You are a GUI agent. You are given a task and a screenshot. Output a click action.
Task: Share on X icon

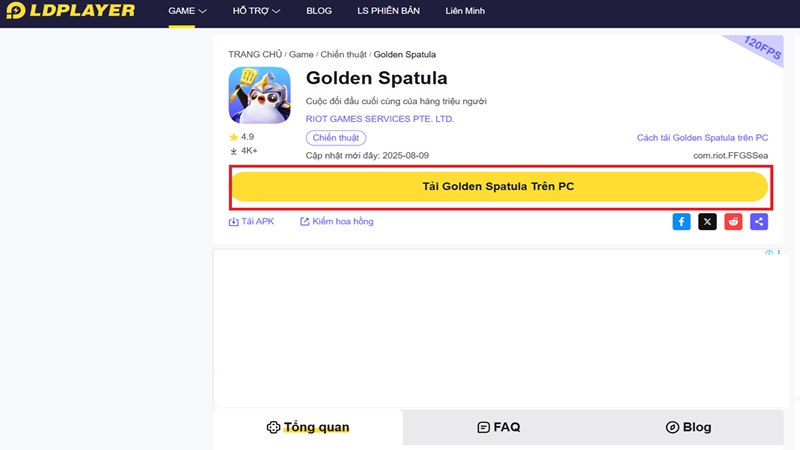[707, 221]
